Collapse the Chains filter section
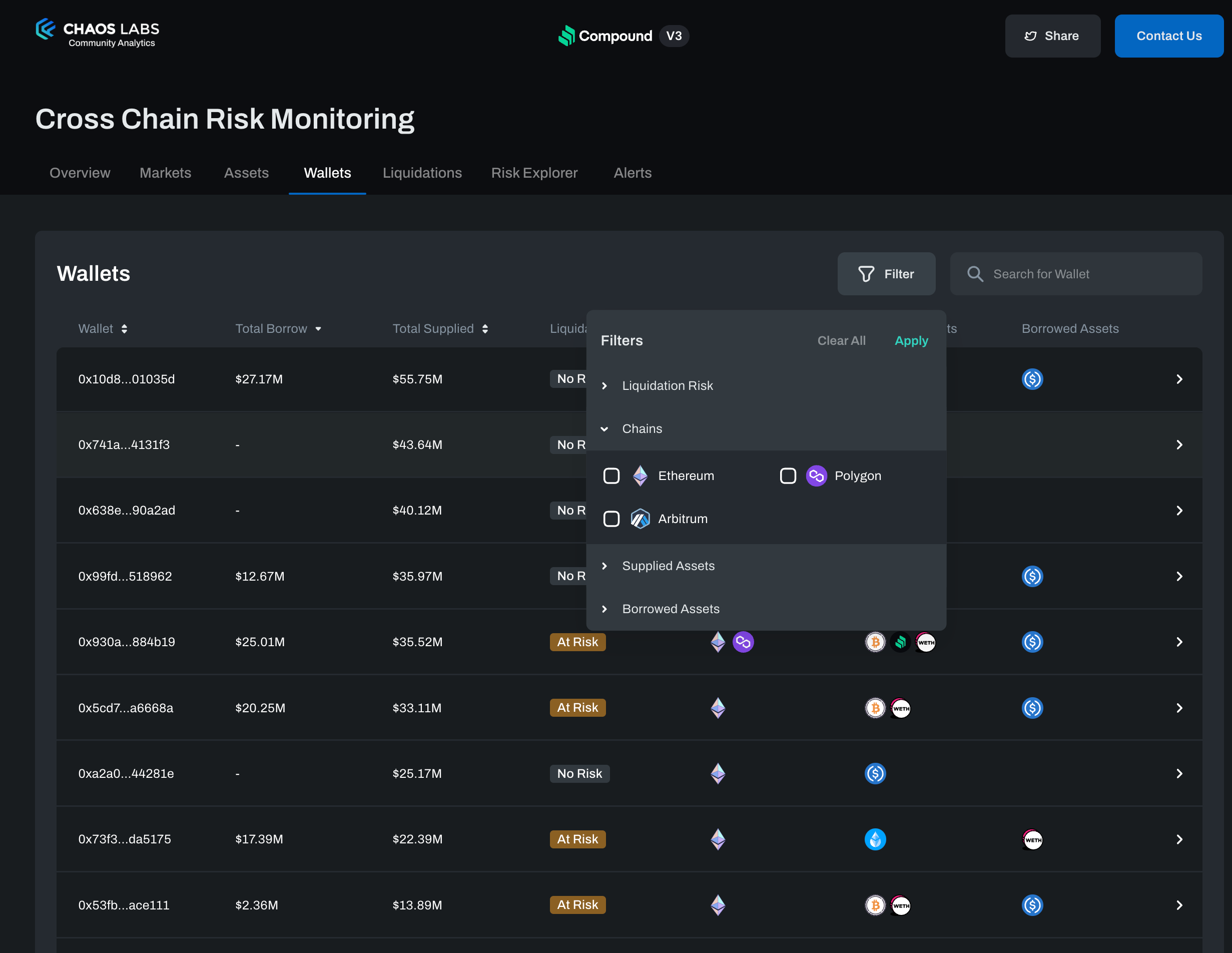This screenshot has width=1232, height=953. (642, 429)
